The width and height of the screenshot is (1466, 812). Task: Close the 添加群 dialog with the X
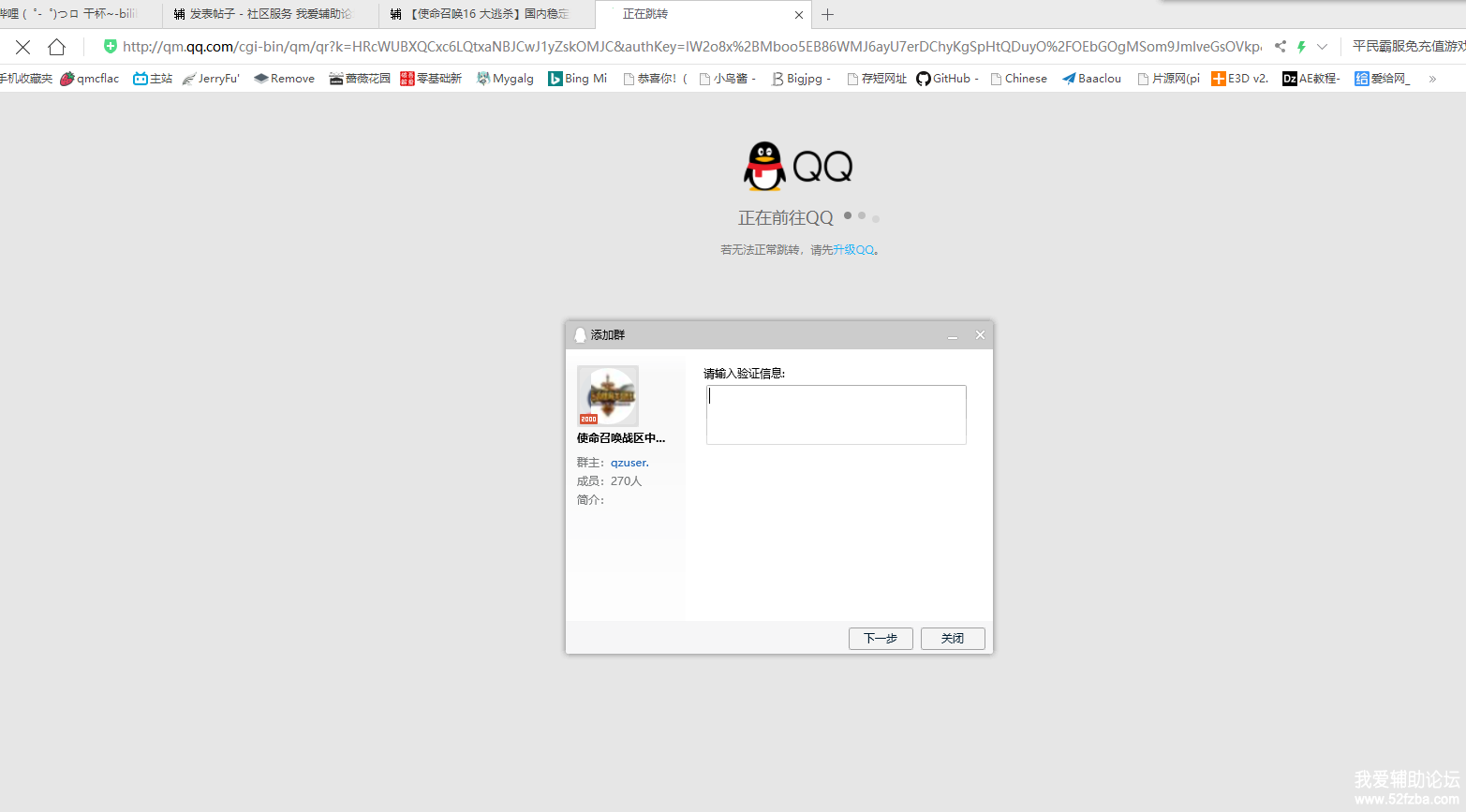tap(981, 335)
